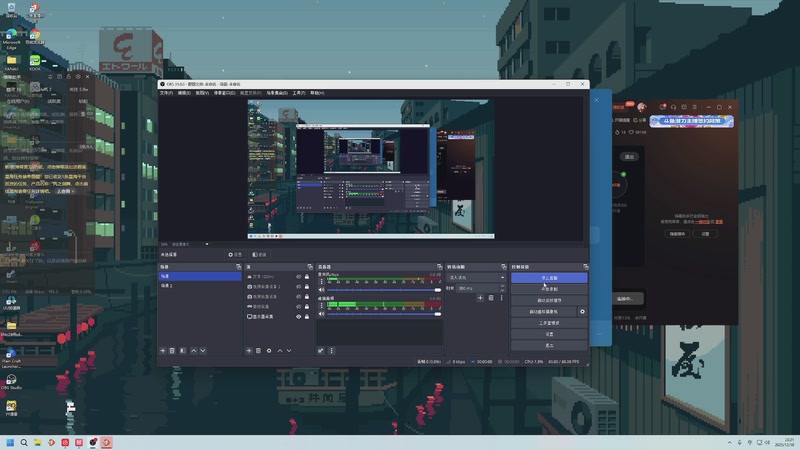
Task: Toggle lock on the Game Capture source
Action: tap(307, 307)
